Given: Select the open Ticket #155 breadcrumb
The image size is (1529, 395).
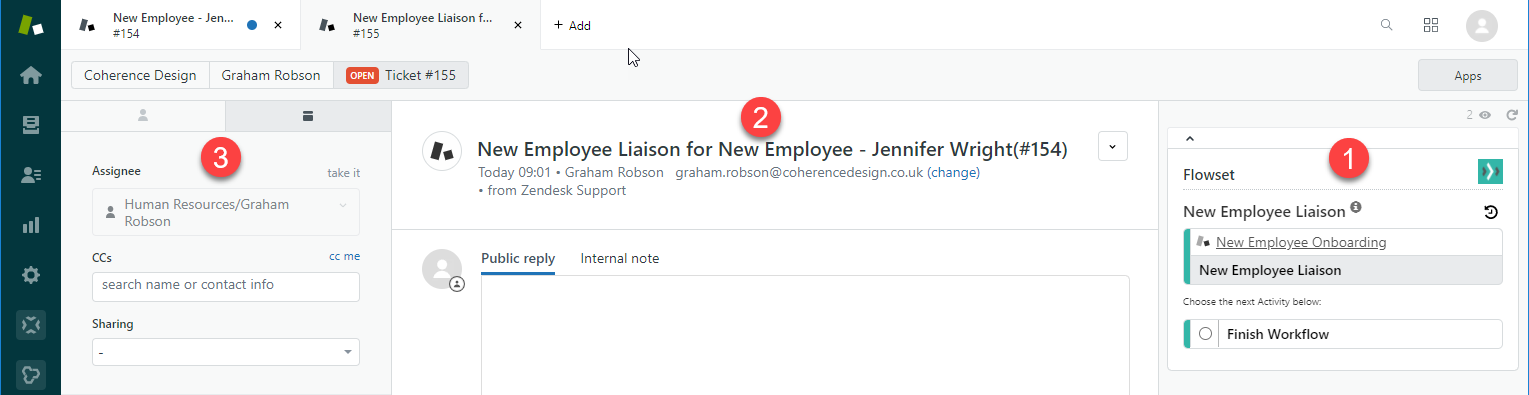Looking at the screenshot, I should (x=401, y=75).
